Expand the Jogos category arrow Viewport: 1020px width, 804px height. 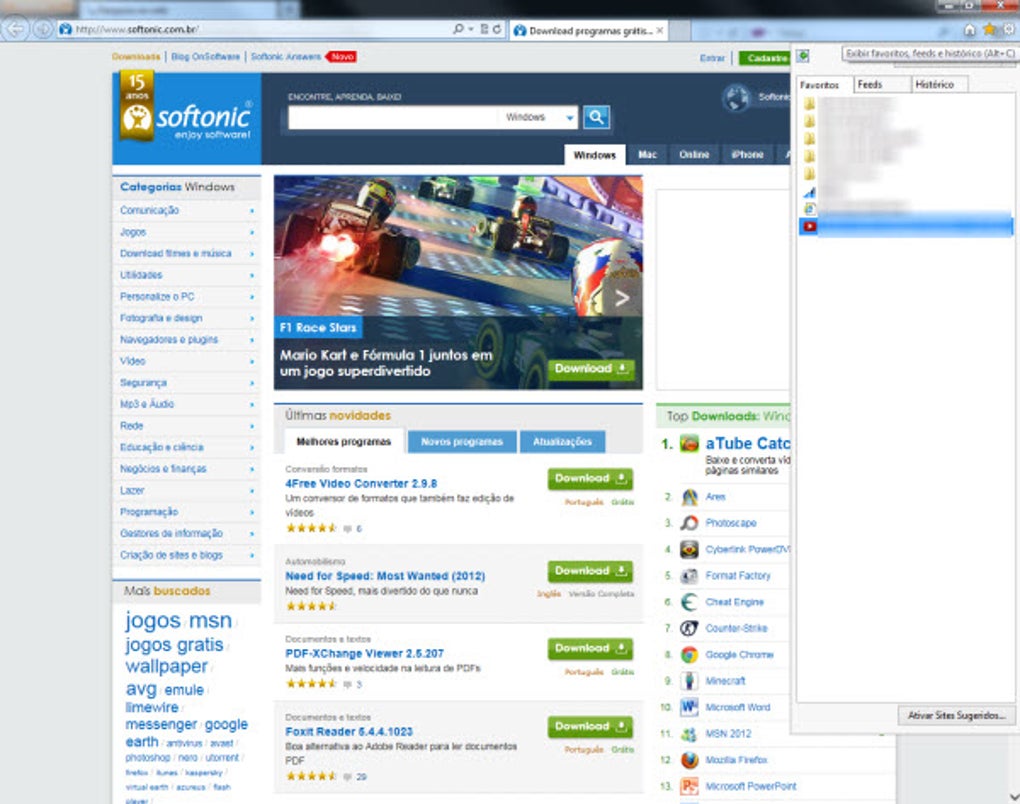coord(252,232)
